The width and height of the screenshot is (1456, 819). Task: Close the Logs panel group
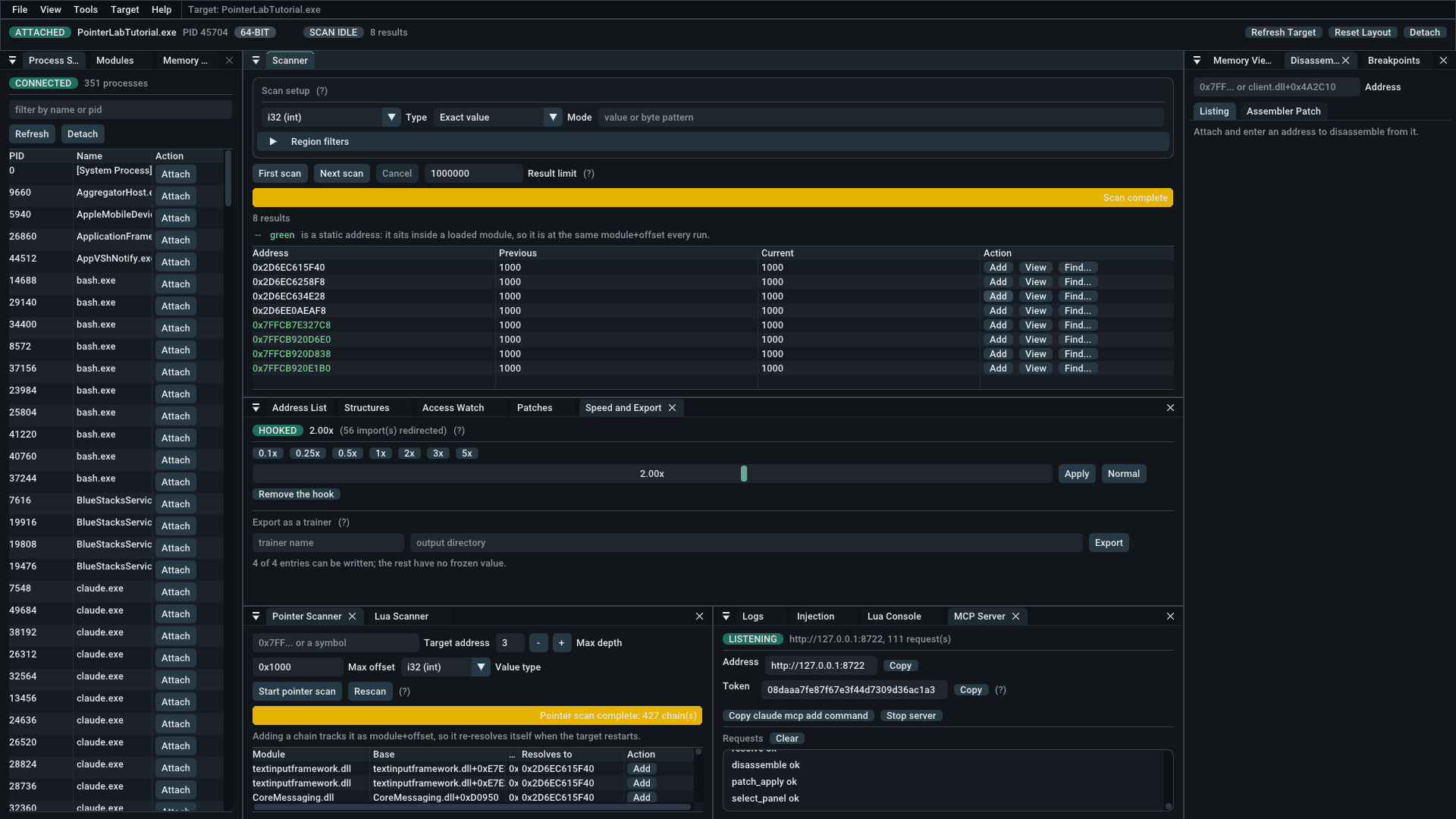[x=1170, y=617]
